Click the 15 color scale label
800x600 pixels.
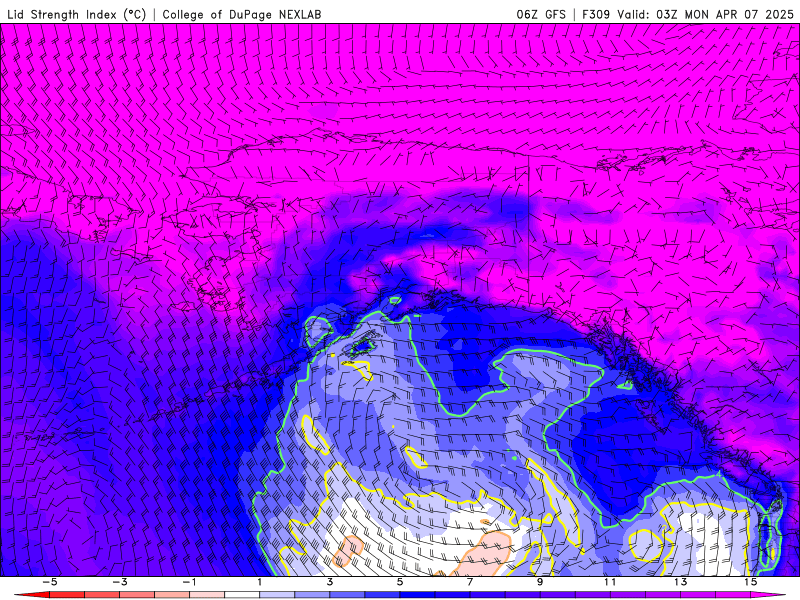pos(750,582)
